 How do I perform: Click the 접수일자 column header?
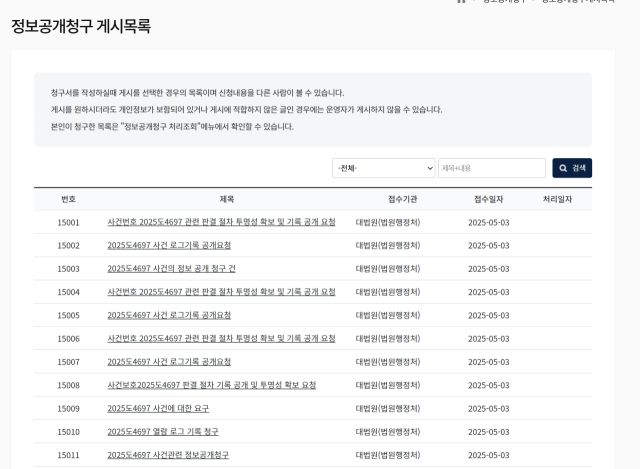pyautogui.click(x=488, y=199)
